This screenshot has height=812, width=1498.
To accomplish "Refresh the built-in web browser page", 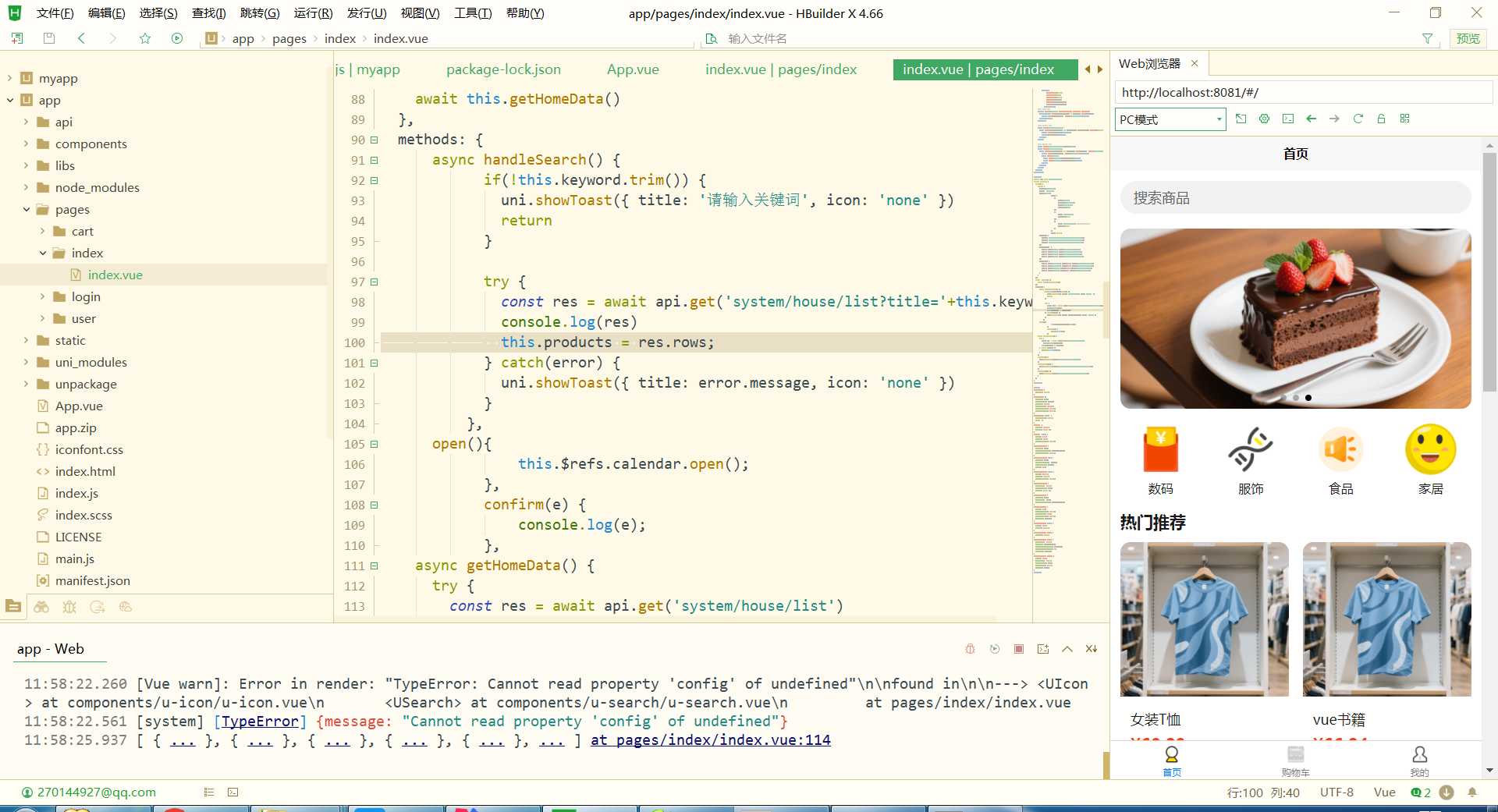I will tap(1358, 119).
